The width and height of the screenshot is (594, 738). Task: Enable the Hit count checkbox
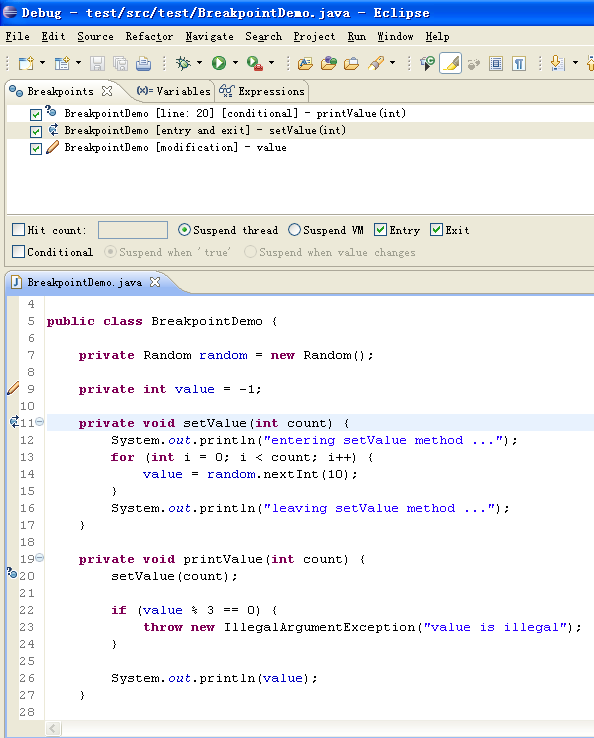[x=18, y=230]
